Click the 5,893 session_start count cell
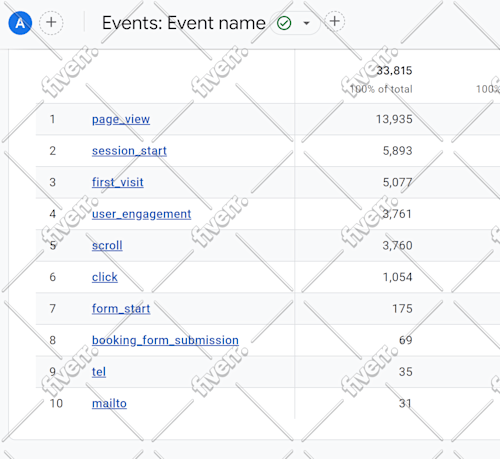This screenshot has width=500, height=459. pyautogui.click(x=397, y=151)
